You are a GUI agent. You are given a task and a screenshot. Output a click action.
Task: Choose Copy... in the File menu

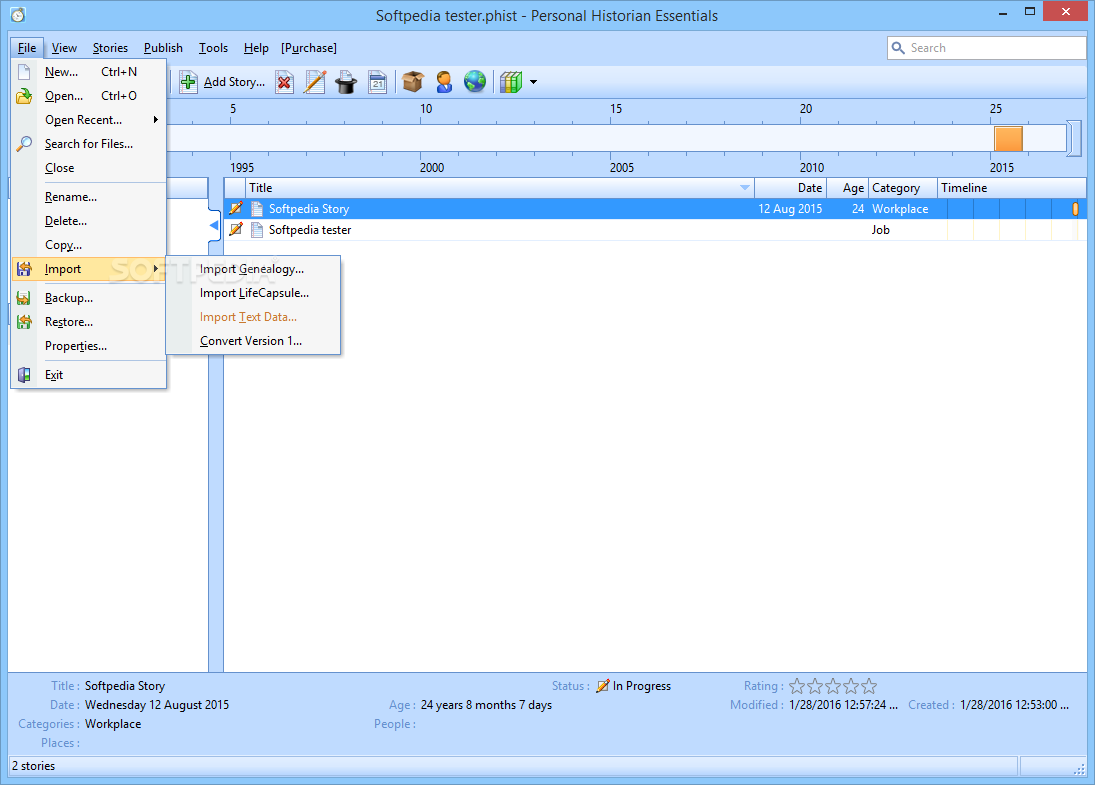click(x=89, y=245)
